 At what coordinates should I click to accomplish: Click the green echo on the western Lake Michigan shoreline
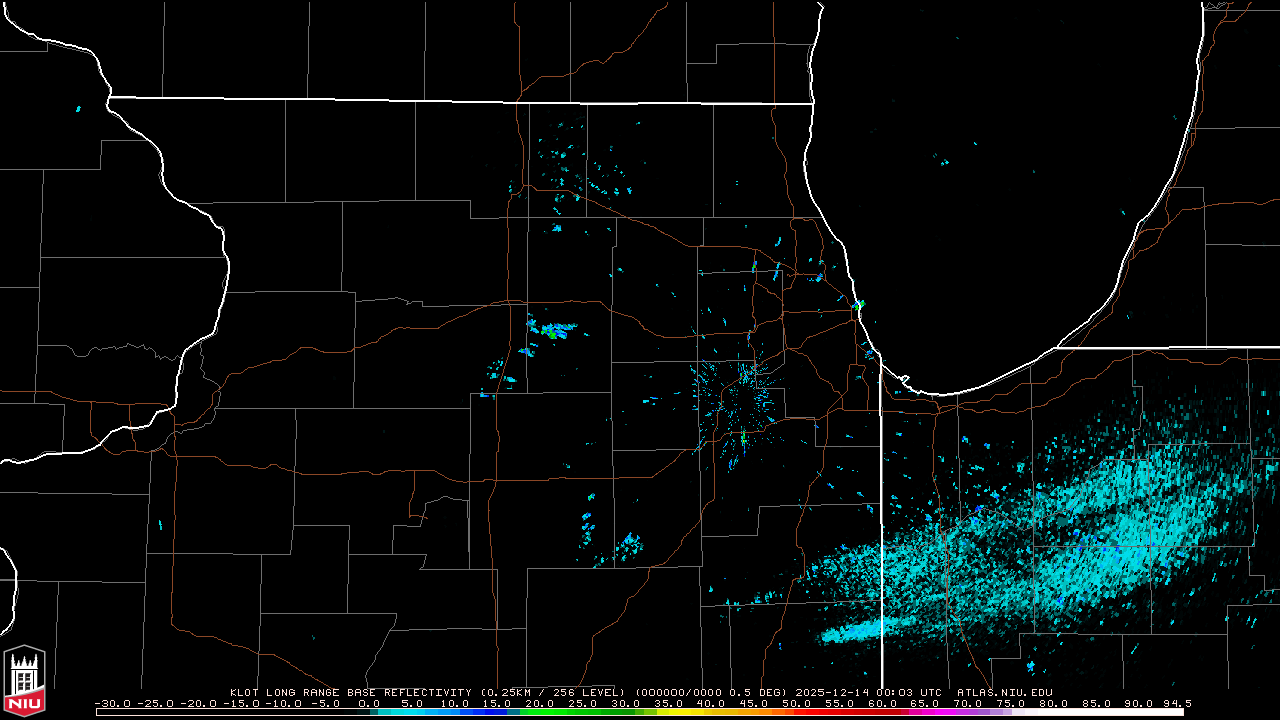(x=858, y=304)
